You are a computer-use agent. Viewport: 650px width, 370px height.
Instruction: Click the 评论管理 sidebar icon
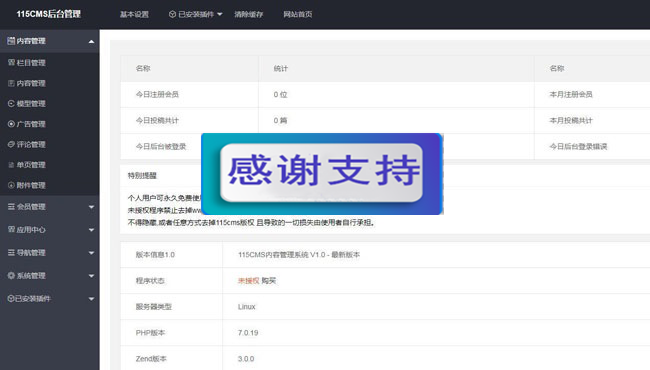tap(12, 144)
